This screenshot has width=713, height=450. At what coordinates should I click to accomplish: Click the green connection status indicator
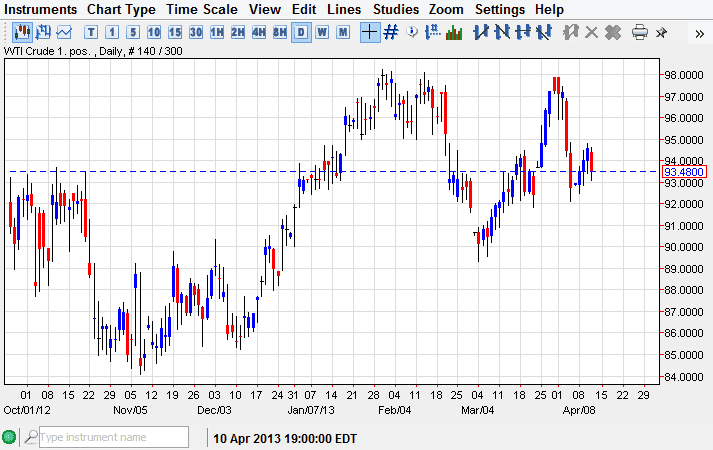(x=9, y=437)
